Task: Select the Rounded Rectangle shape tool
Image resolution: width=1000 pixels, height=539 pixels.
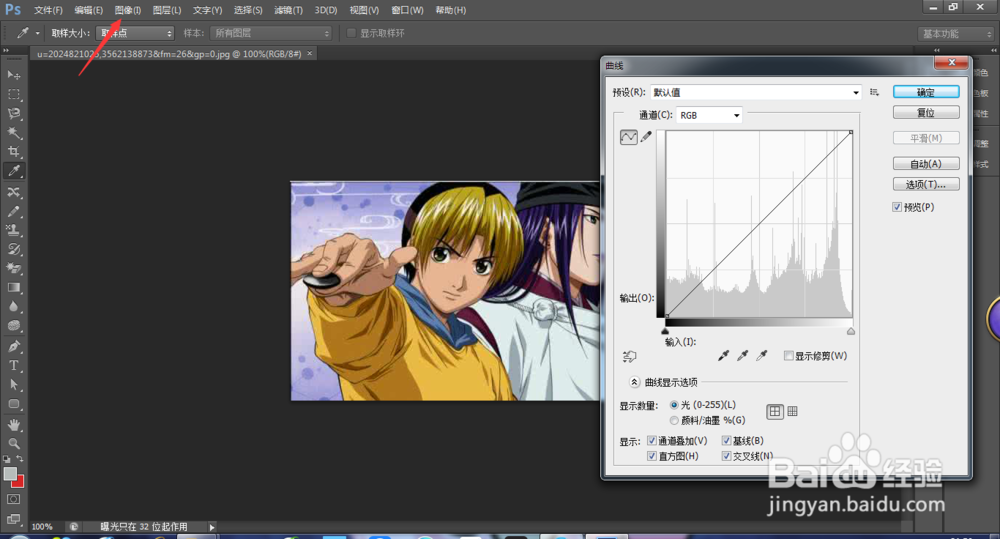Action: 13,404
